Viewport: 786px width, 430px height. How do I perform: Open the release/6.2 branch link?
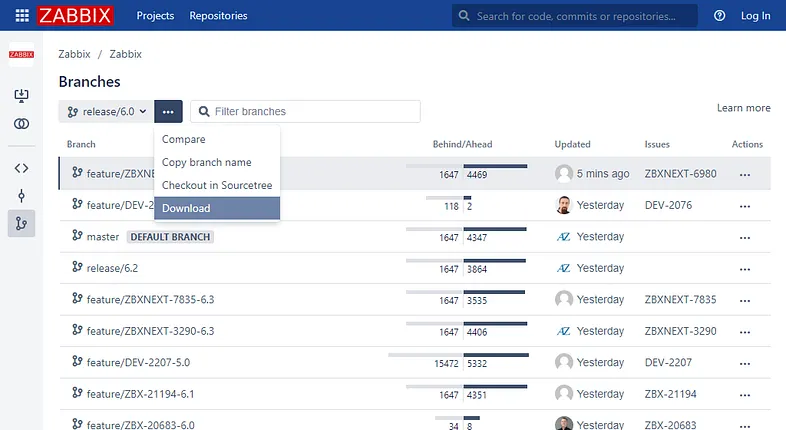(112, 268)
